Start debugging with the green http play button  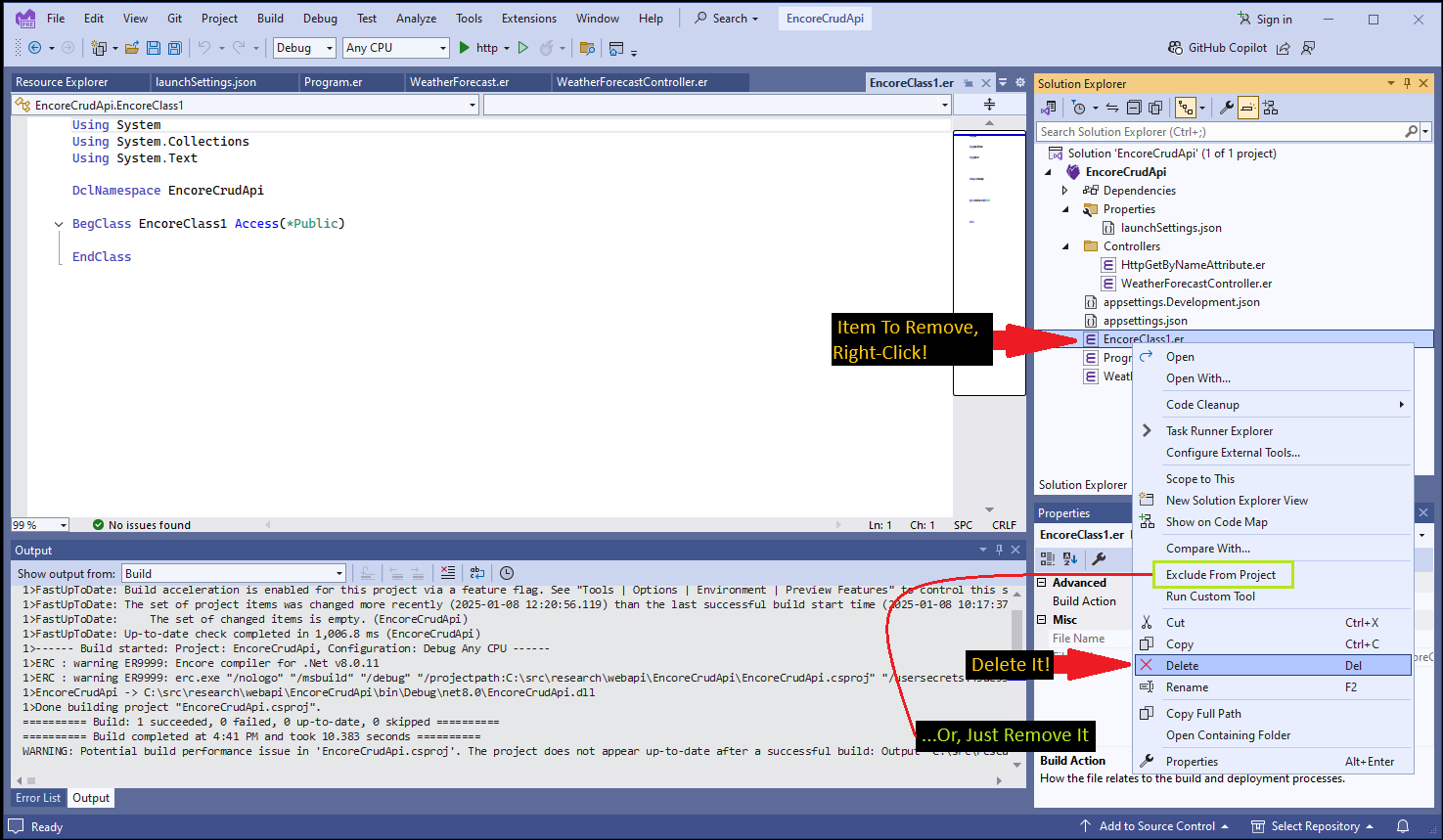(x=465, y=48)
